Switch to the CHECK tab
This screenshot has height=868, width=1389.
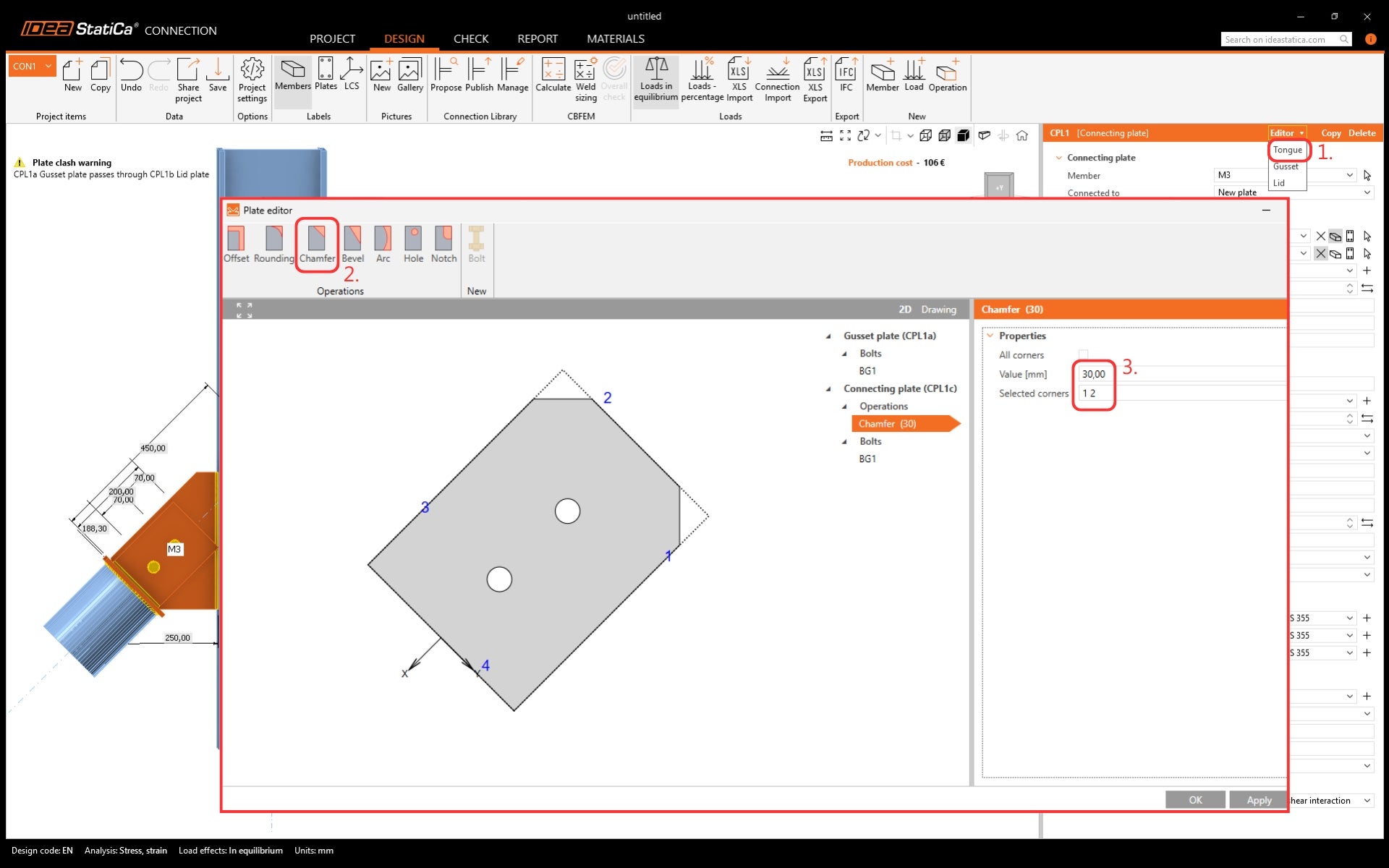[x=470, y=38]
